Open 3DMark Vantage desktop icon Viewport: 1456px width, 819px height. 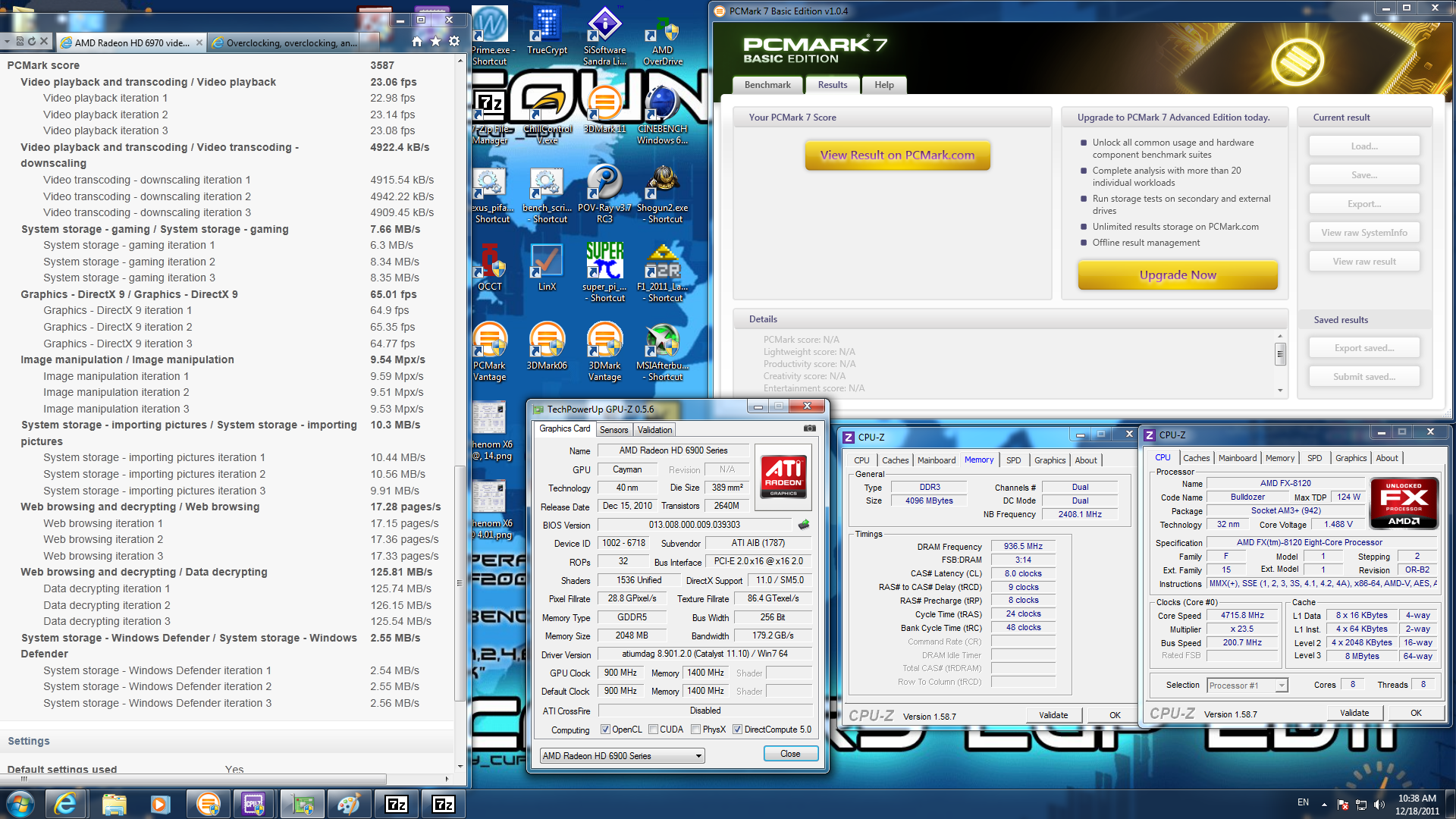[604, 350]
